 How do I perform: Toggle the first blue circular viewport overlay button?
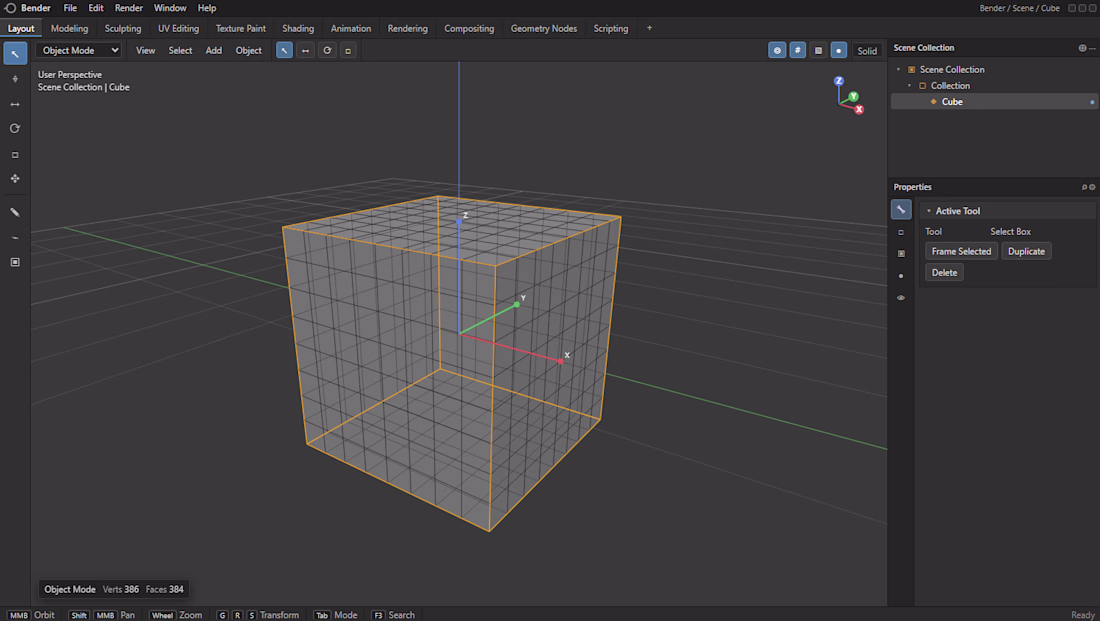(777, 51)
